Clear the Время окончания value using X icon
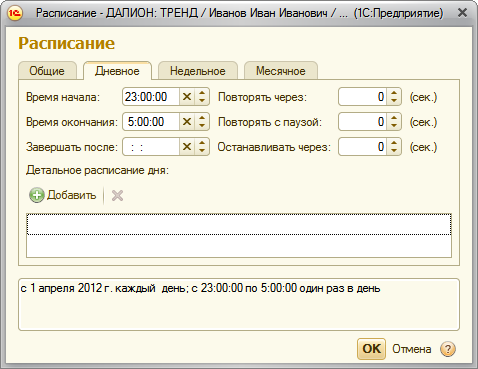 (x=187, y=122)
